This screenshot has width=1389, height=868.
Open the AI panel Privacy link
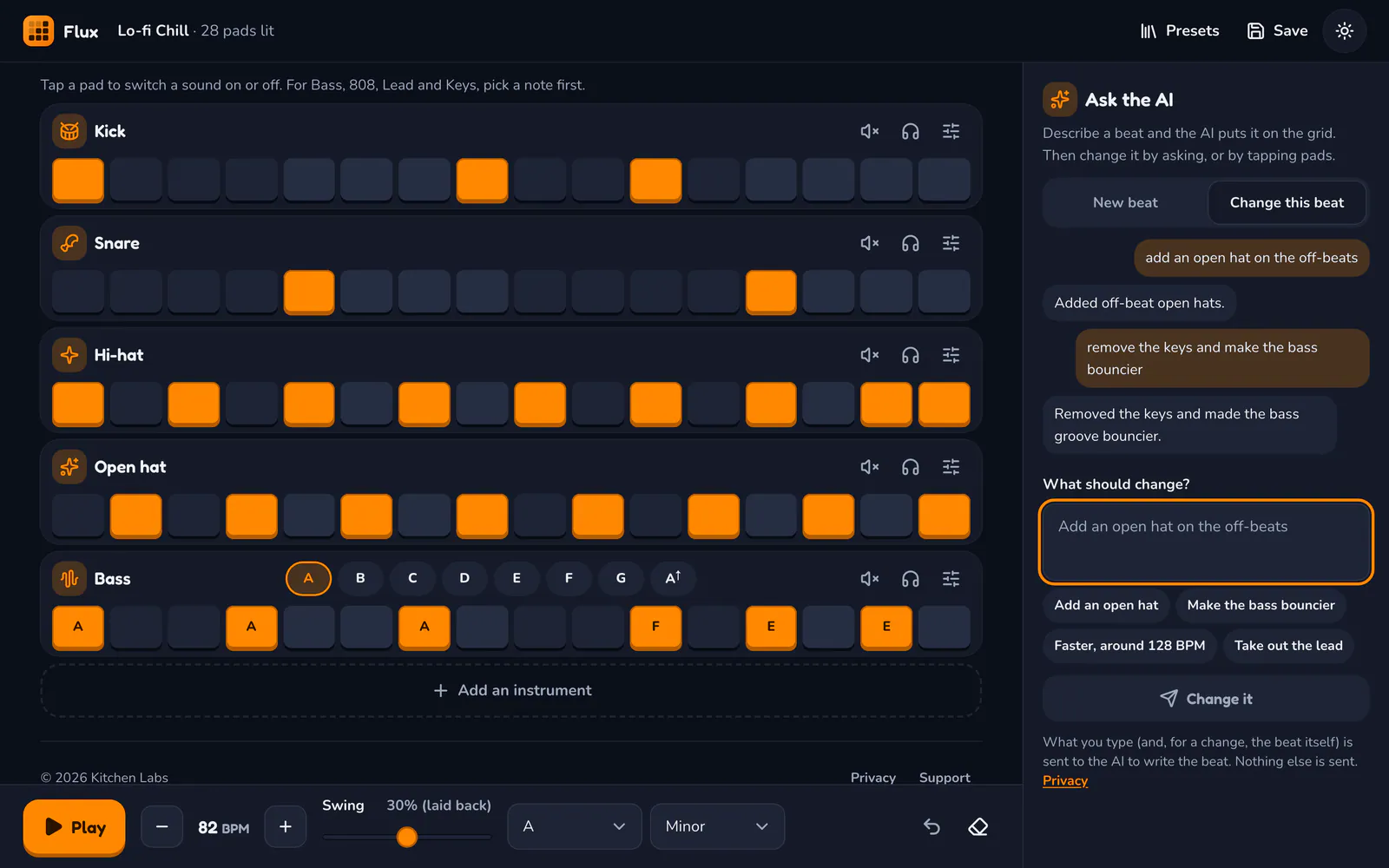1065,781
